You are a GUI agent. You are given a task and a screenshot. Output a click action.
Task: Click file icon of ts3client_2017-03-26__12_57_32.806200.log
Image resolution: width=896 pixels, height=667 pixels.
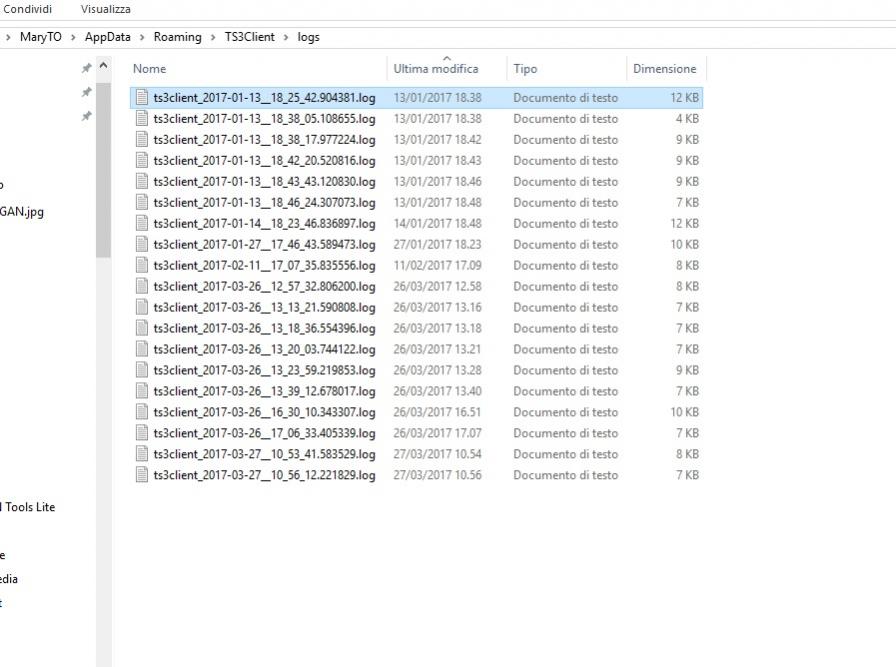click(142, 287)
